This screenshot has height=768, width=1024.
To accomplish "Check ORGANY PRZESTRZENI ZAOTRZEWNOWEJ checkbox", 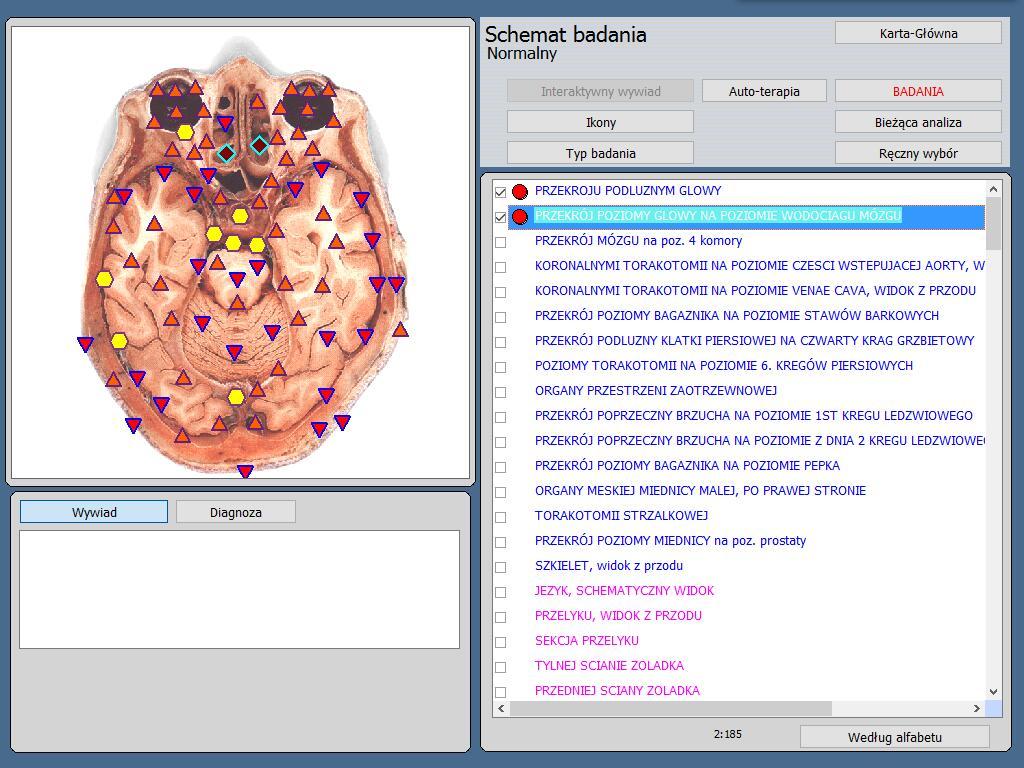I will coord(500,392).
